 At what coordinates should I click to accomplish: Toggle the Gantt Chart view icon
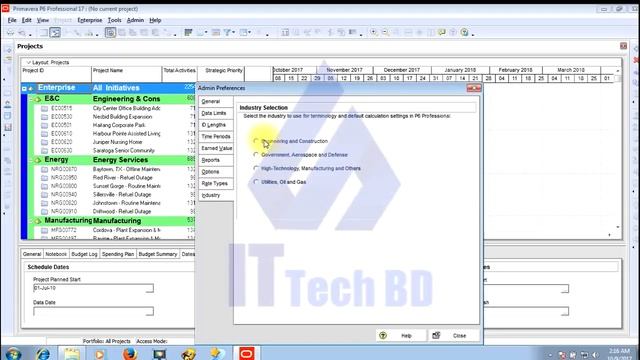pos(55,32)
